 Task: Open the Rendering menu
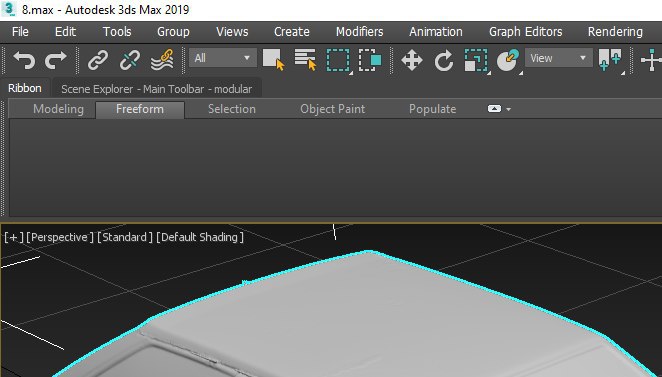pos(615,32)
